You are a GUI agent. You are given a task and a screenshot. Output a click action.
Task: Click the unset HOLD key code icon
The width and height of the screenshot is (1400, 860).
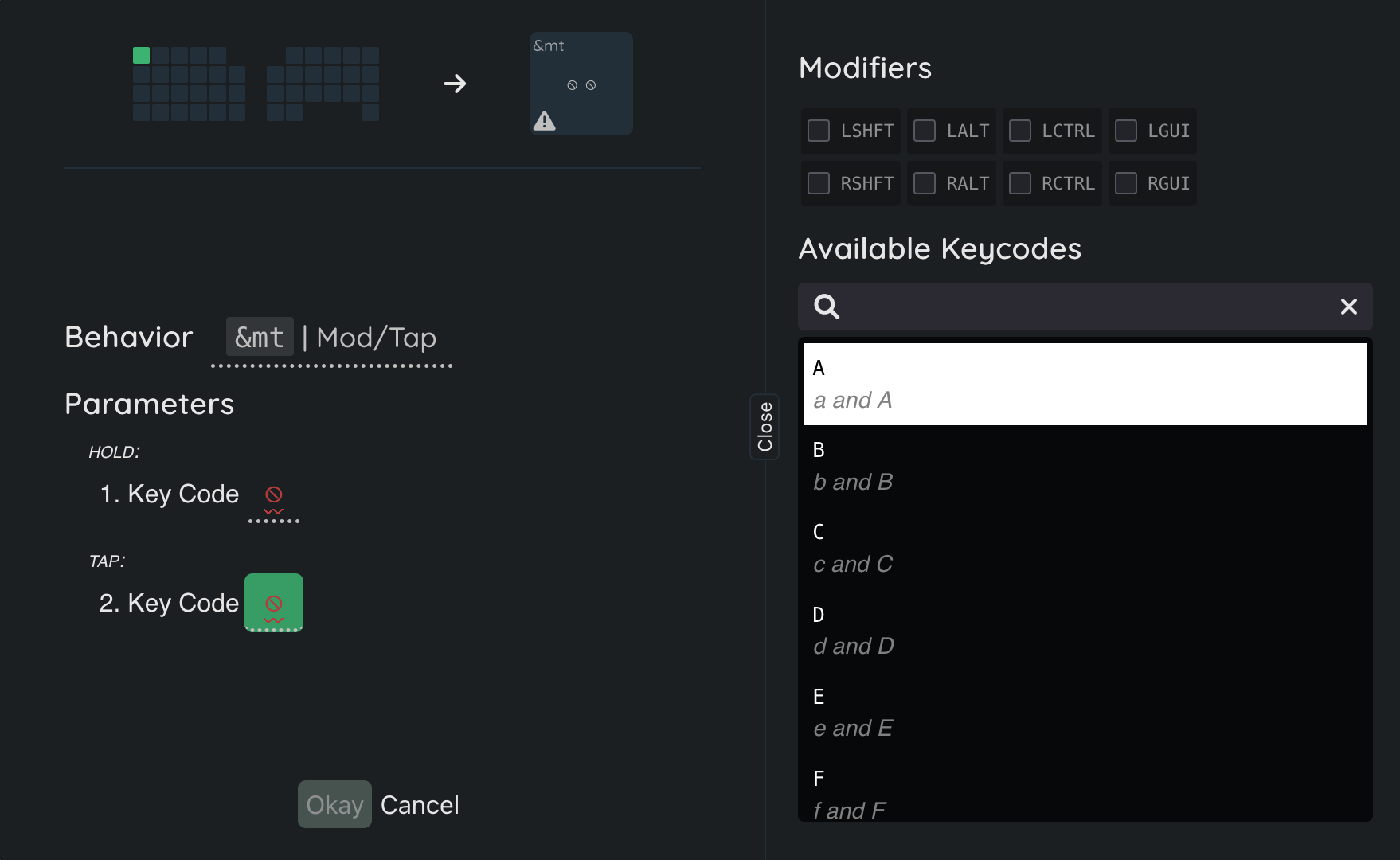click(274, 495)
